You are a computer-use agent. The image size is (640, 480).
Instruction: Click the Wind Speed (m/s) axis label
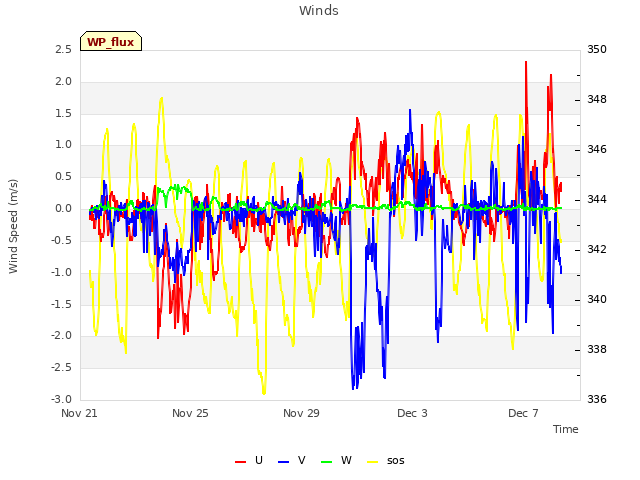coord(13,226)
